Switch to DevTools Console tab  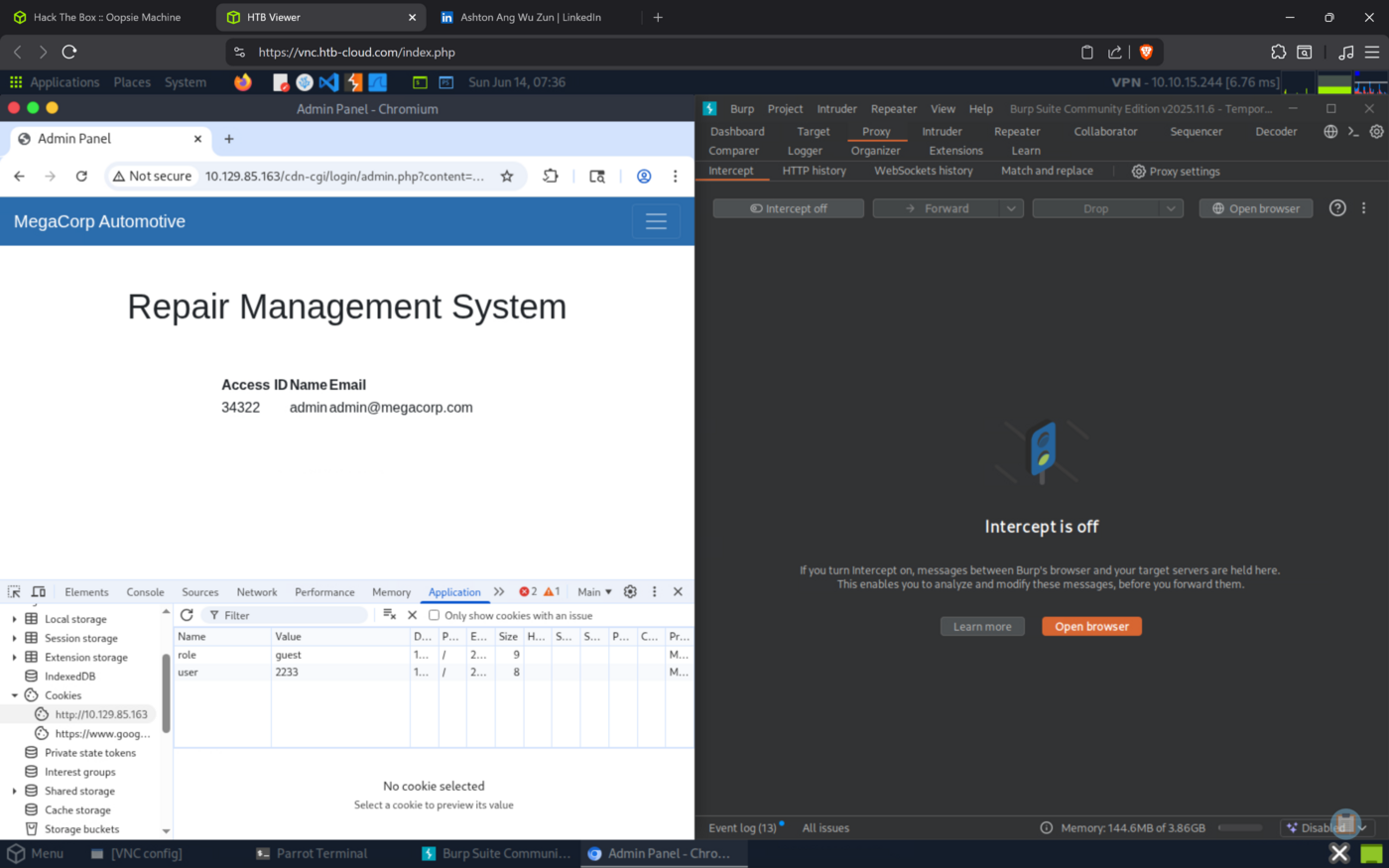(145, 591)
